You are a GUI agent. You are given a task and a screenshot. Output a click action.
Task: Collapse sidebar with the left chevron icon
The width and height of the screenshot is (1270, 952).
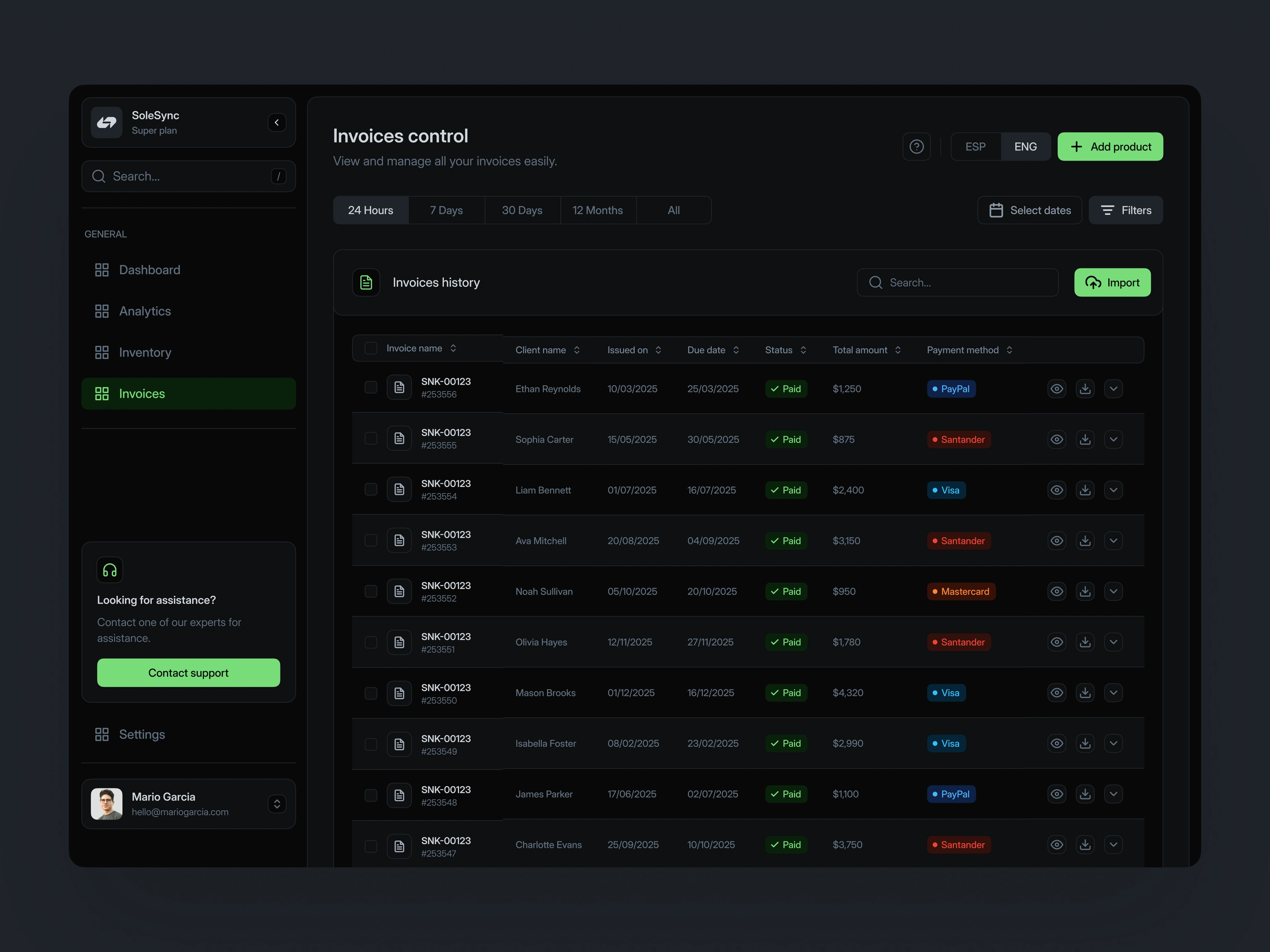click(x=277, y=122)
